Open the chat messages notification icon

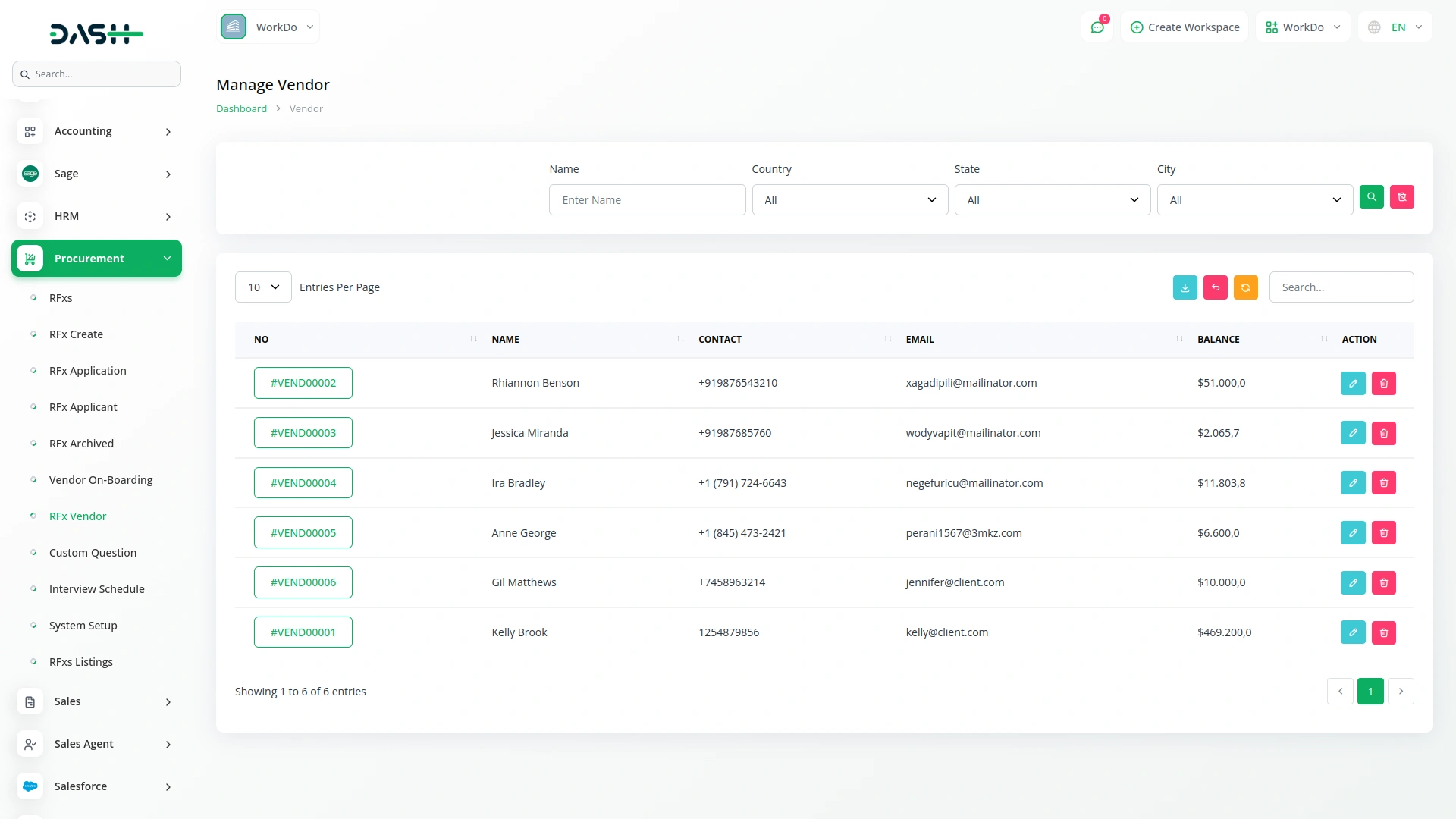click(x=1097, y=27)
